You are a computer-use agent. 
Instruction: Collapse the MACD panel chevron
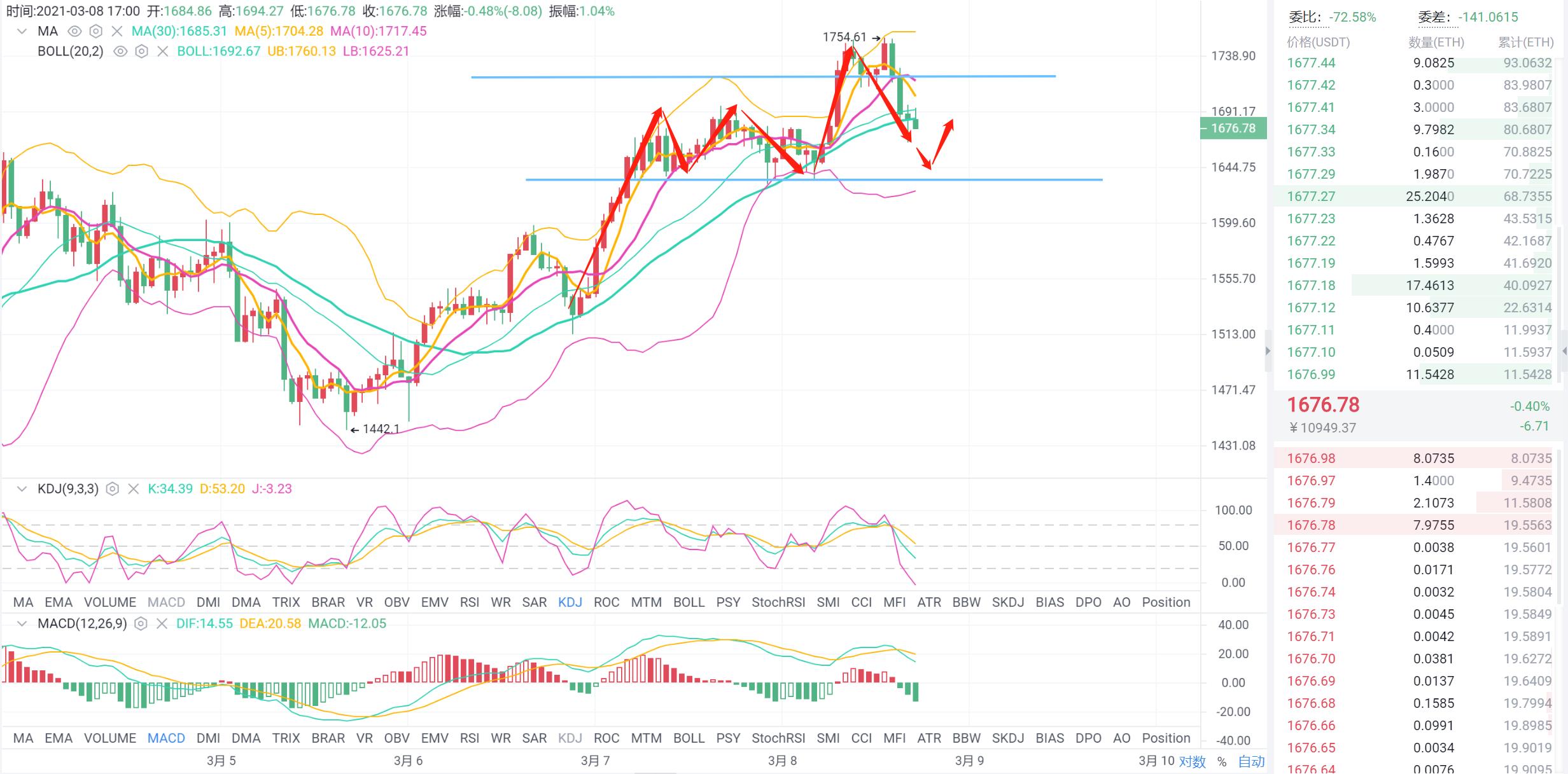(22, 624)
